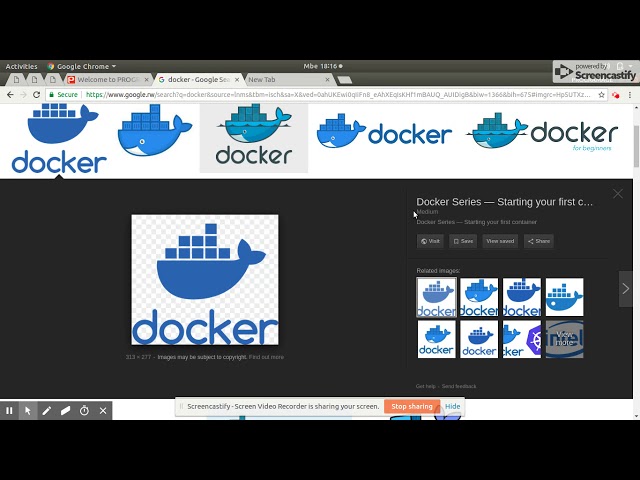Select the gray-background docker result image

point(253,138)
